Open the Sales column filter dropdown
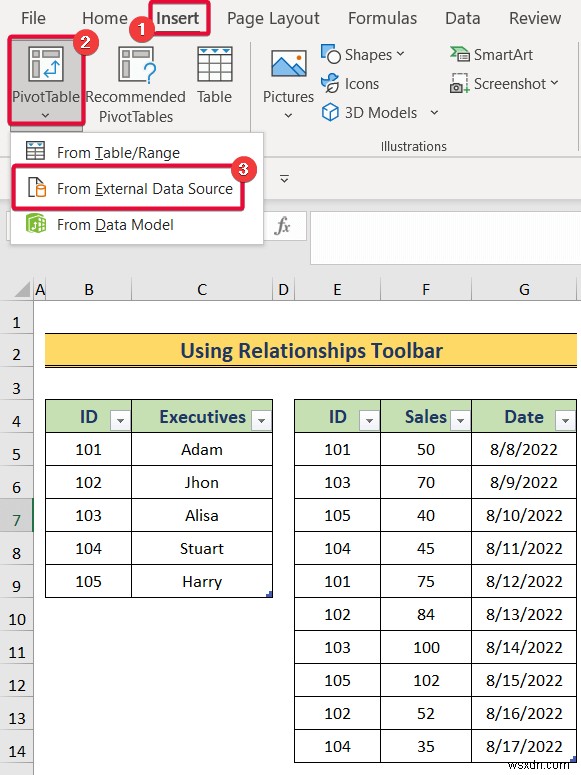This screenshot has width=581, height=775. [460, 421]
